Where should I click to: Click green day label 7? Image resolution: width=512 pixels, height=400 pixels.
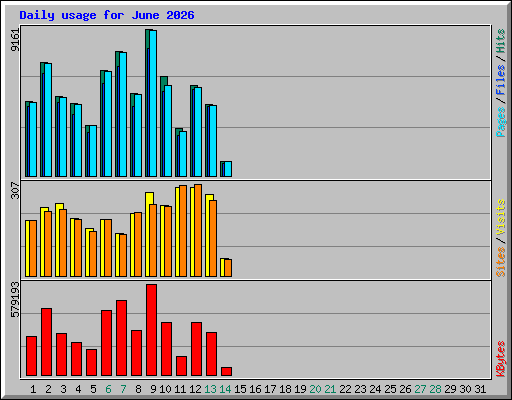123,389
